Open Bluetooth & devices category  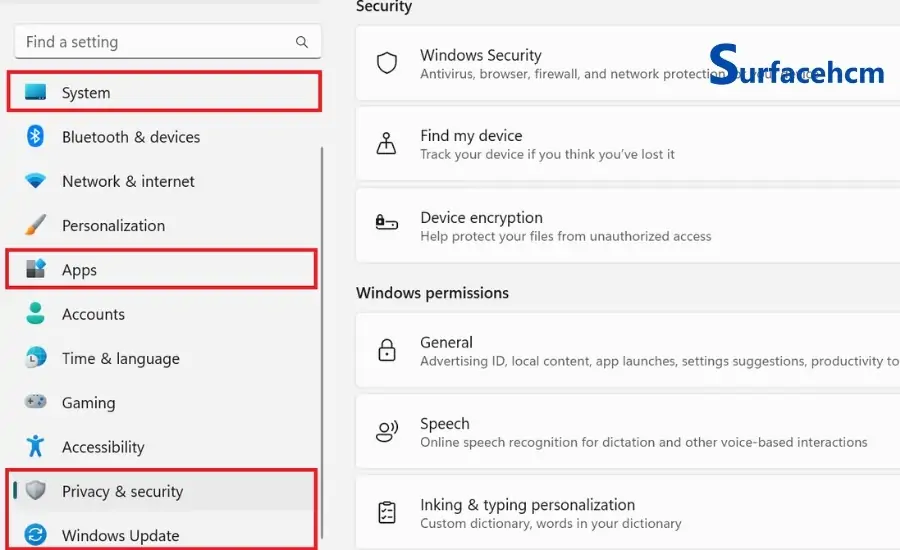click(x=164, y=137)
